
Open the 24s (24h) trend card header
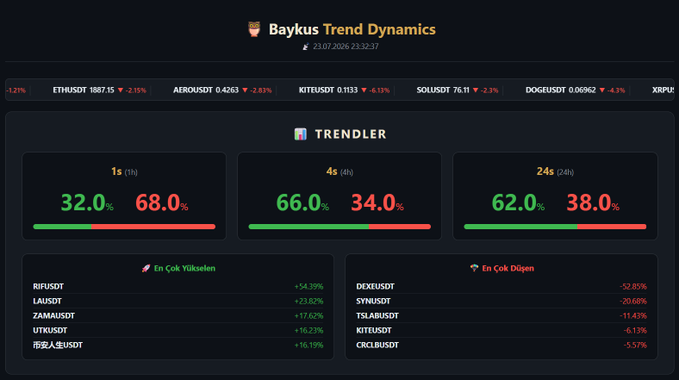point(555,171)
